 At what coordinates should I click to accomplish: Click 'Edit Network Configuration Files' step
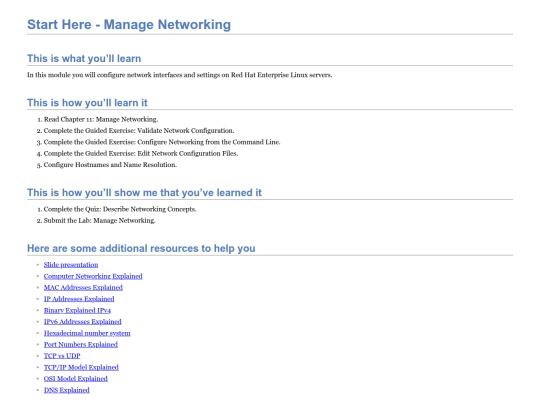click(141, 153)
